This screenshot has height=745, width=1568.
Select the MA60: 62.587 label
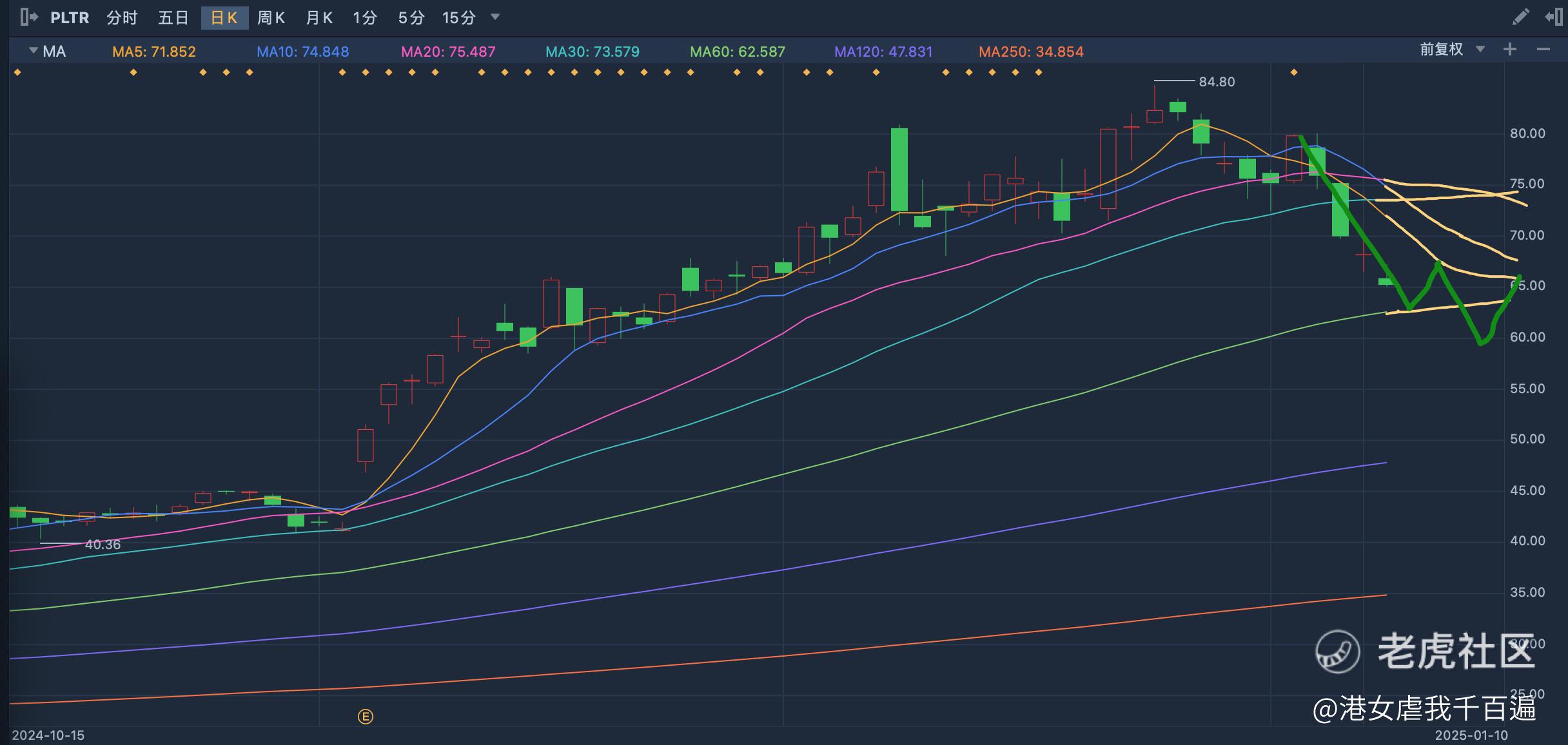(738, 52)
